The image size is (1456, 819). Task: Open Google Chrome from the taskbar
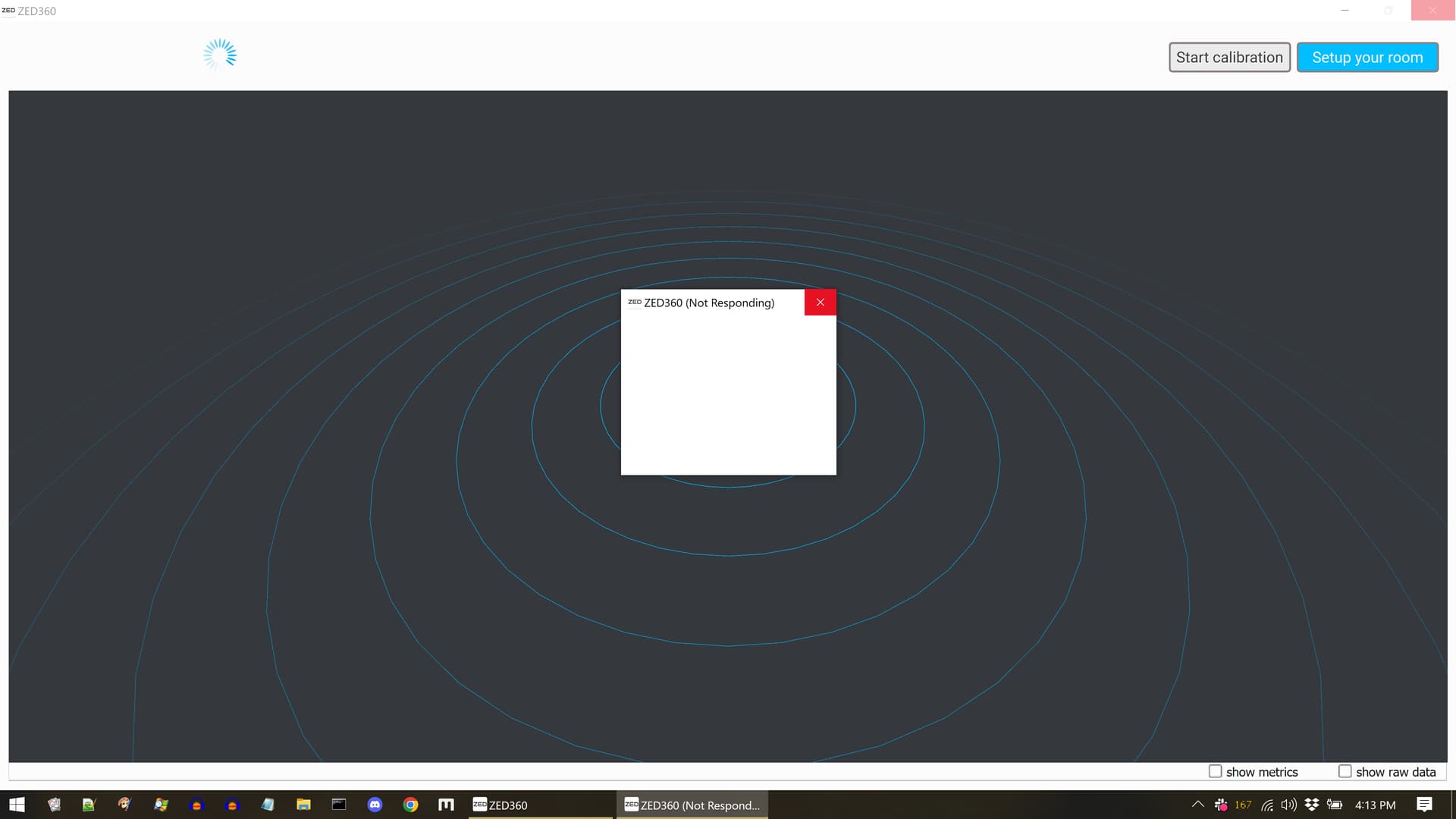(410, 805)
